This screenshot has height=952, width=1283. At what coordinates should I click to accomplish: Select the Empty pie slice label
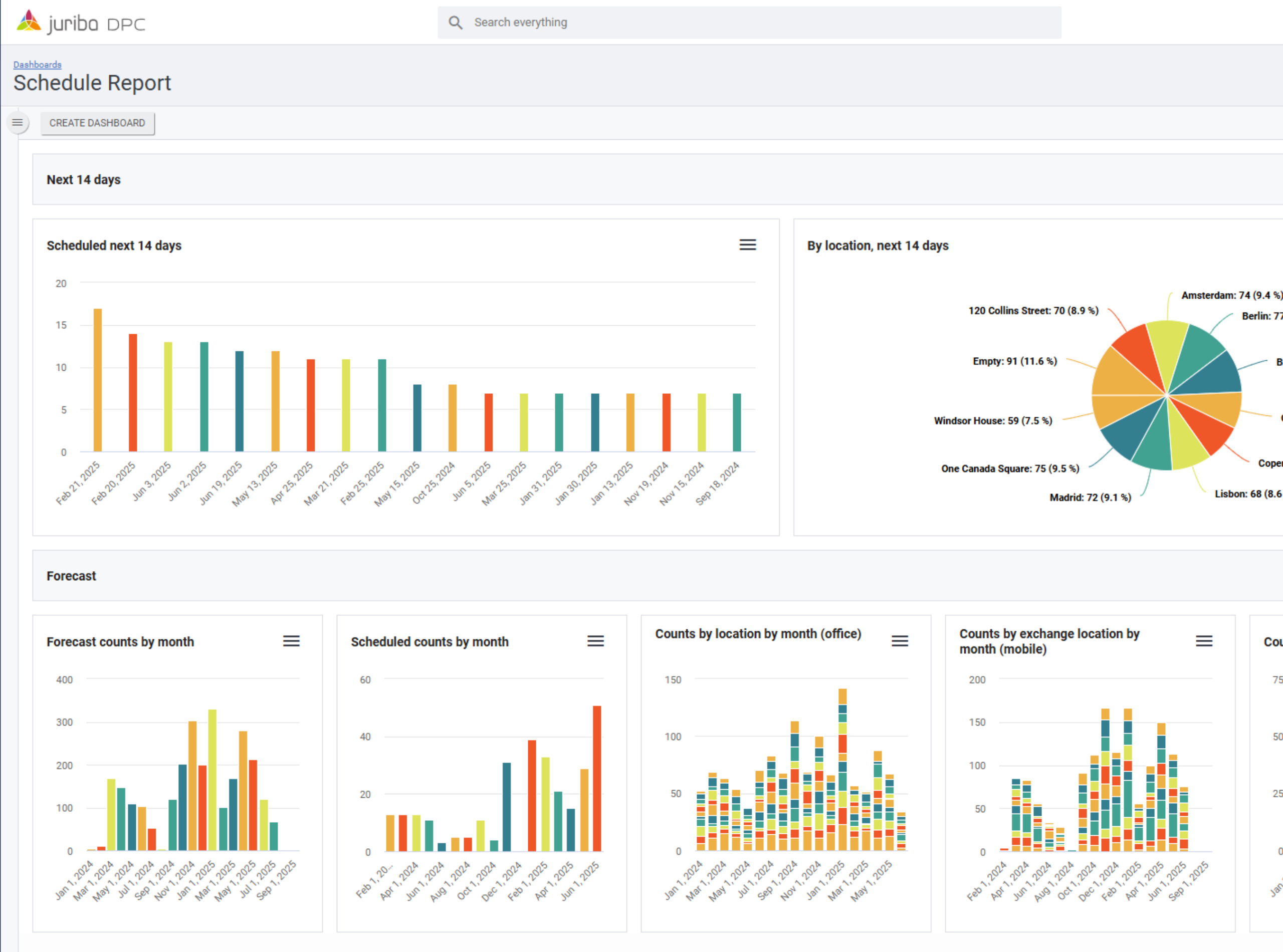(x=1014, y=361)
